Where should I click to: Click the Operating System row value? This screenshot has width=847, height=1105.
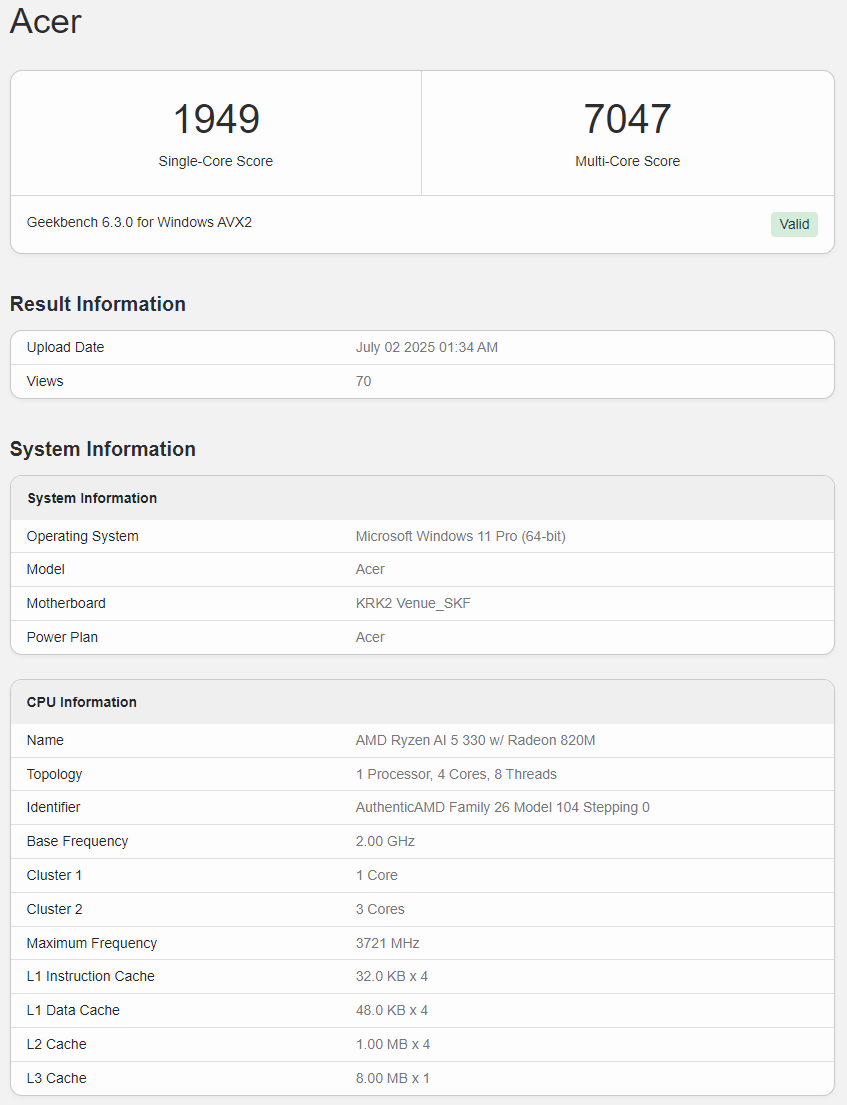461,536
